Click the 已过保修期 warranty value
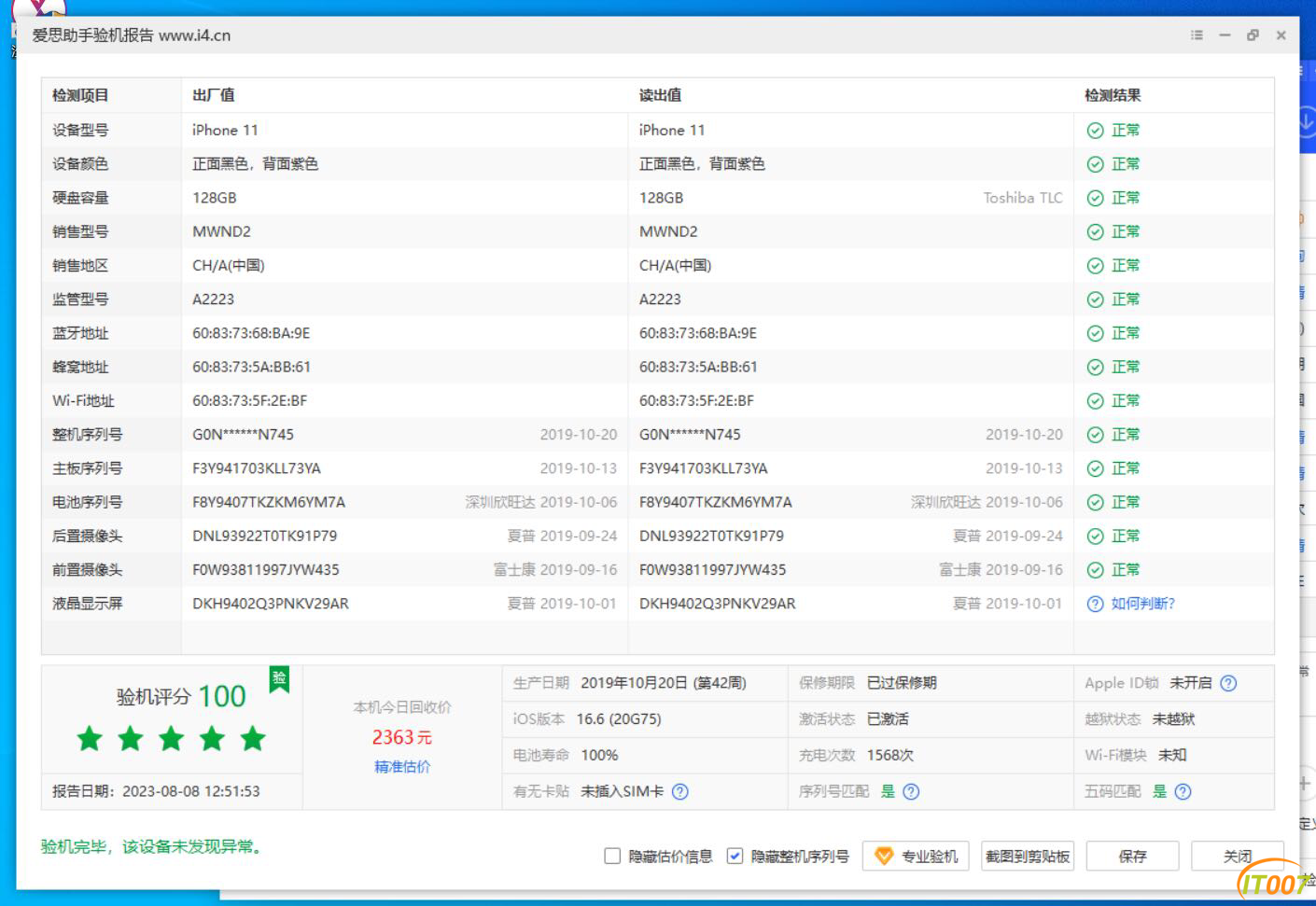This screenshot has height=906, width=1316. click(x=902, y=683)
